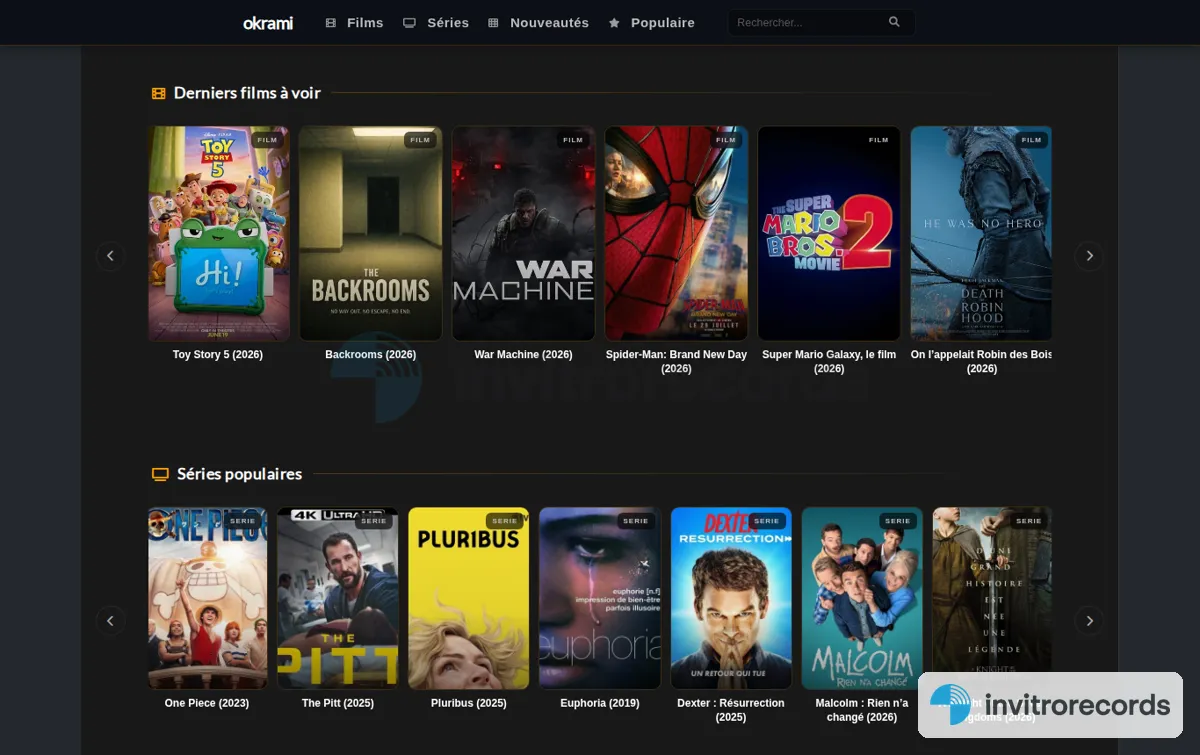Image resolution: width=1200 pixels, height=755 pixels.
Task: Select the Dexter Résurrection poster
Action: point(731,598)
